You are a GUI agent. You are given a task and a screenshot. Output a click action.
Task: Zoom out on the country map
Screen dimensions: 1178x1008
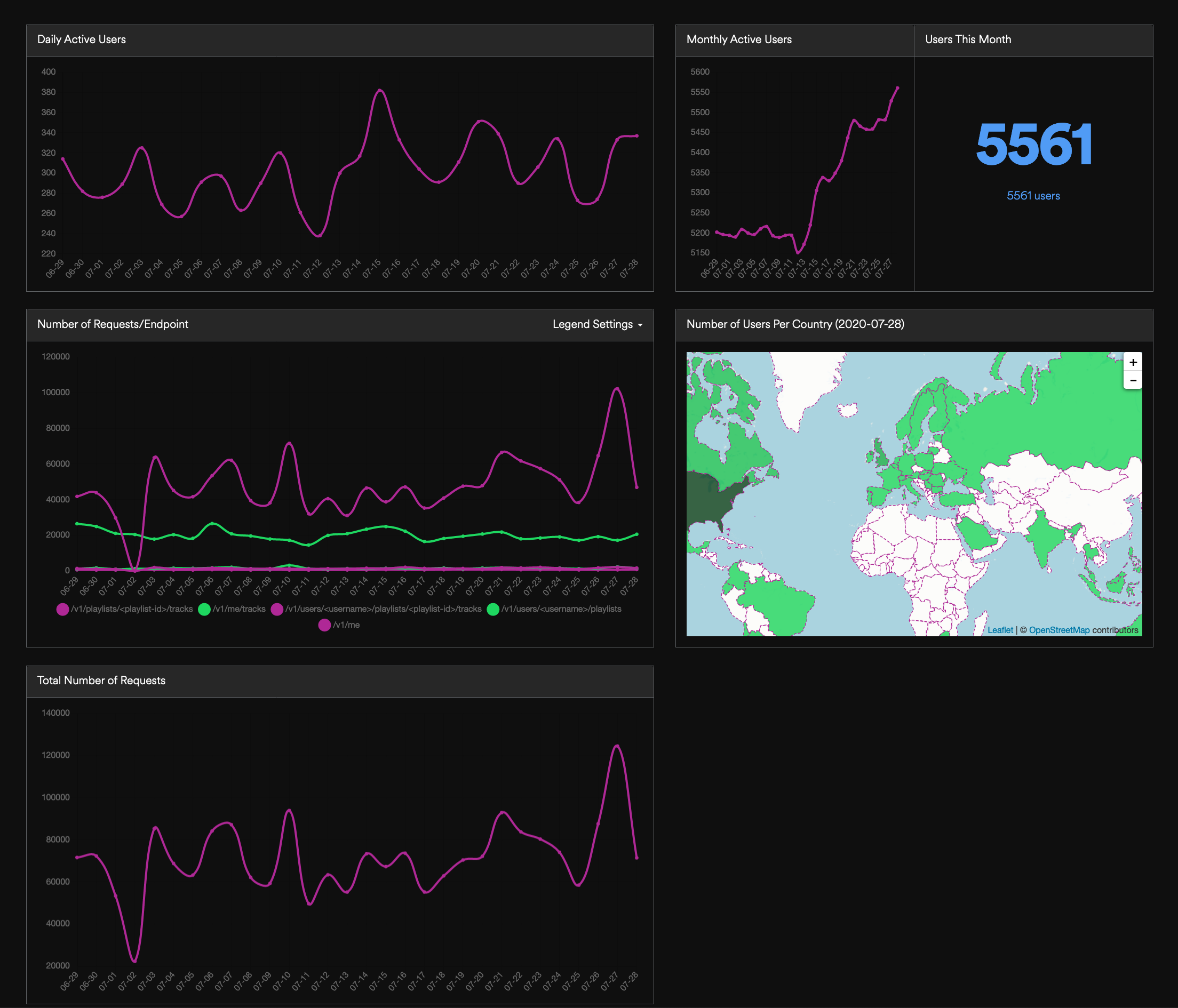(x=1133, y=380)
